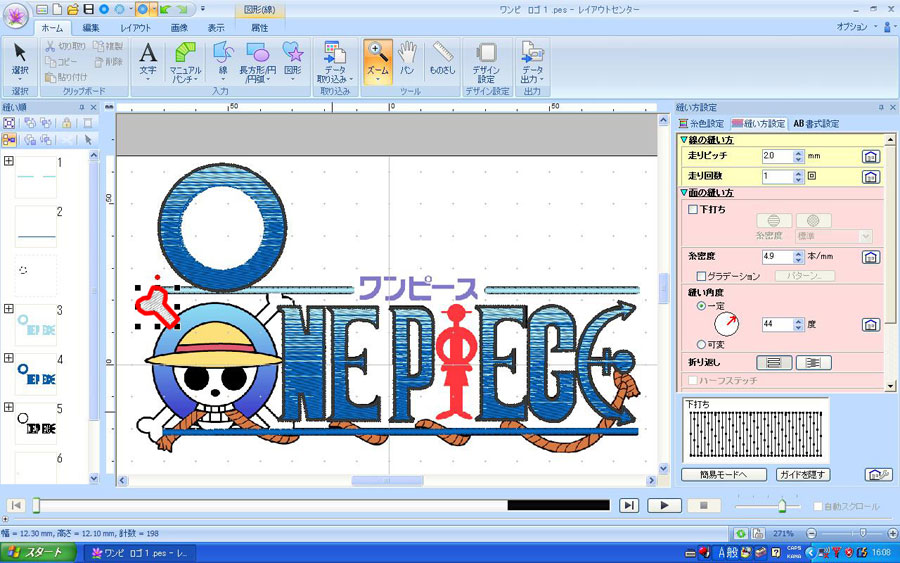Collapse the 線の縫い方 section
The width and height of the screenshot is (900, 563).
[684, 139]
